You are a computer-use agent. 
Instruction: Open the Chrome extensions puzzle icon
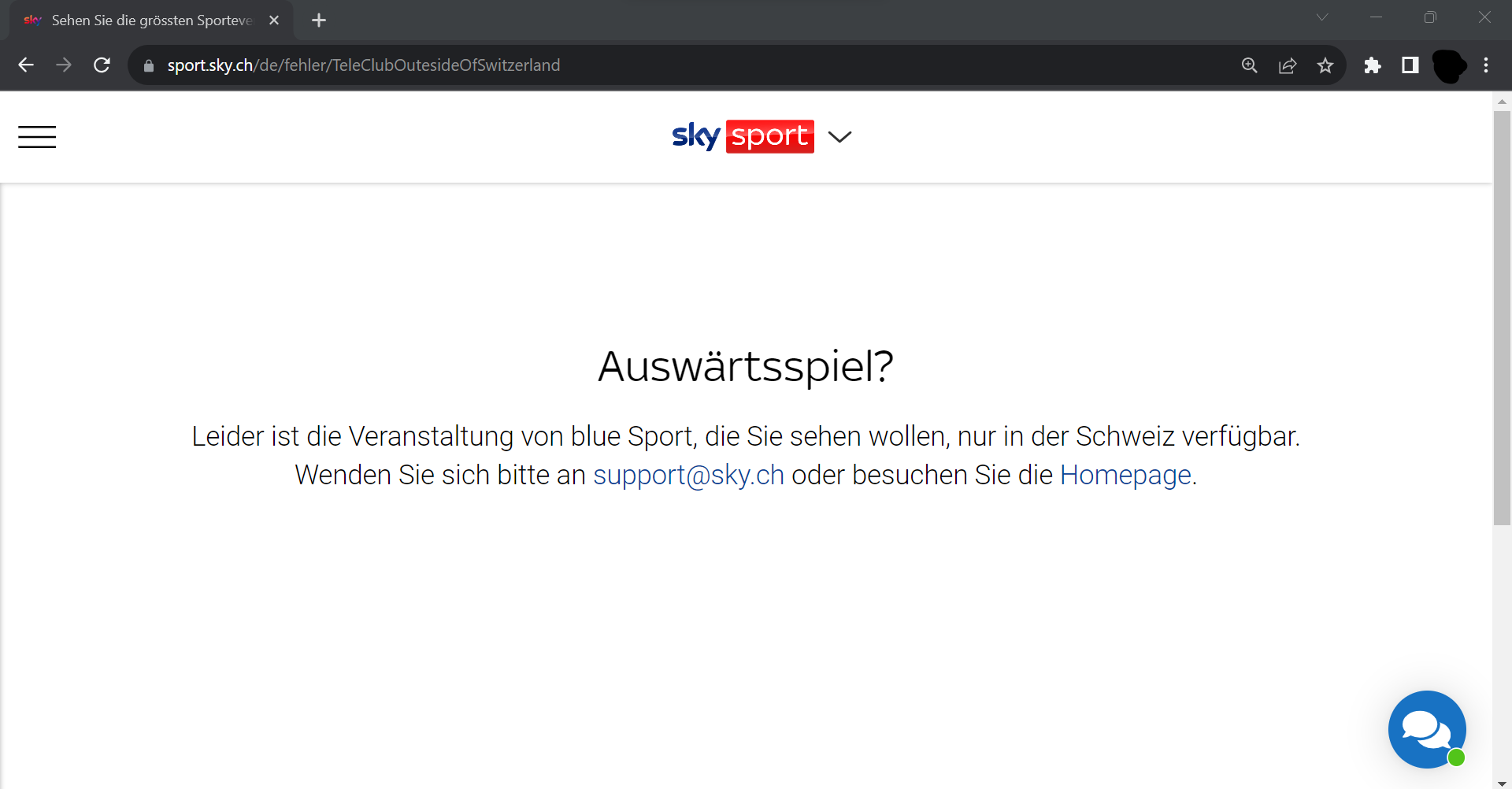pyautogui.click(x=1373, y=65)
